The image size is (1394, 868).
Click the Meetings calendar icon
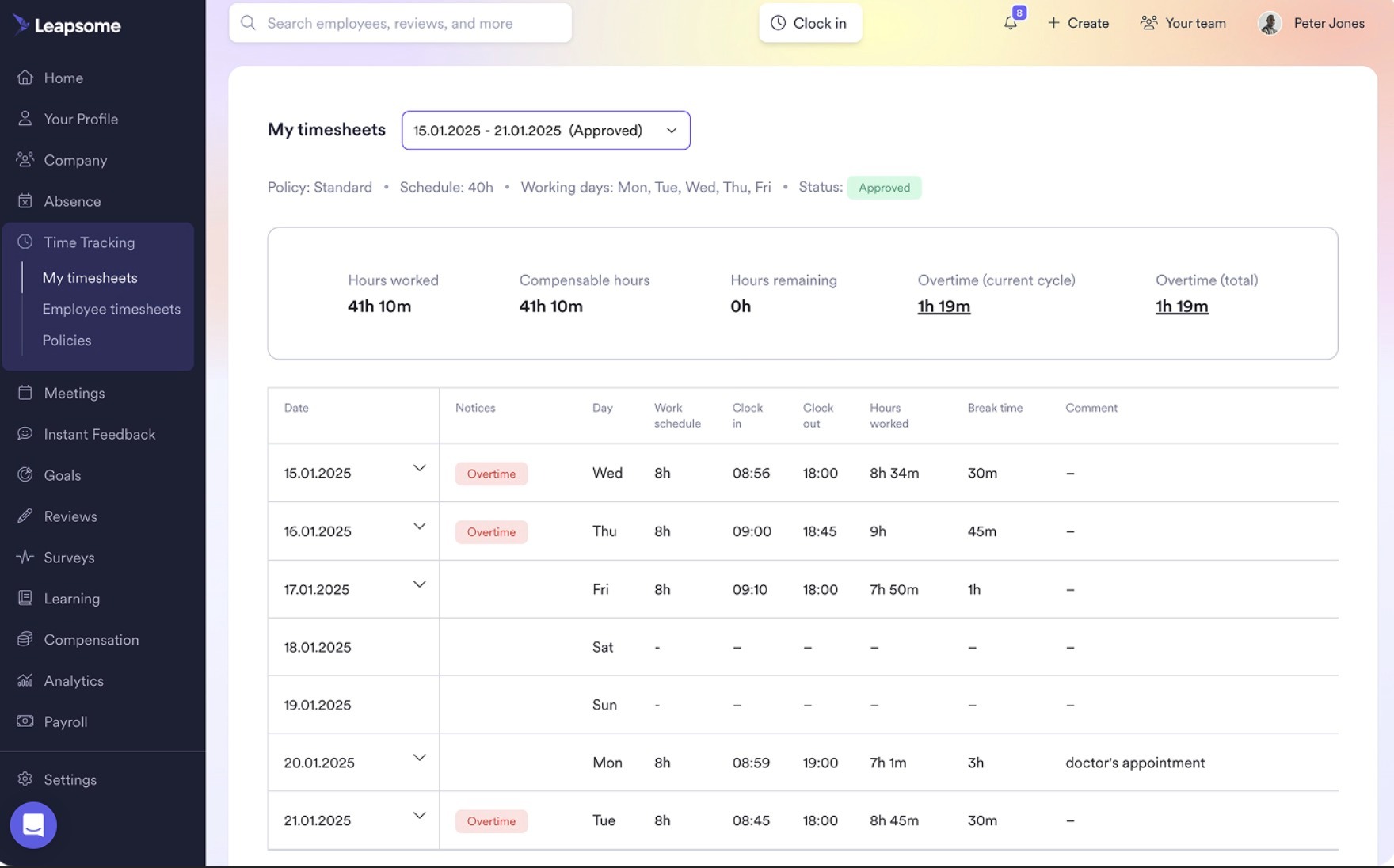[x=25, y=393]
